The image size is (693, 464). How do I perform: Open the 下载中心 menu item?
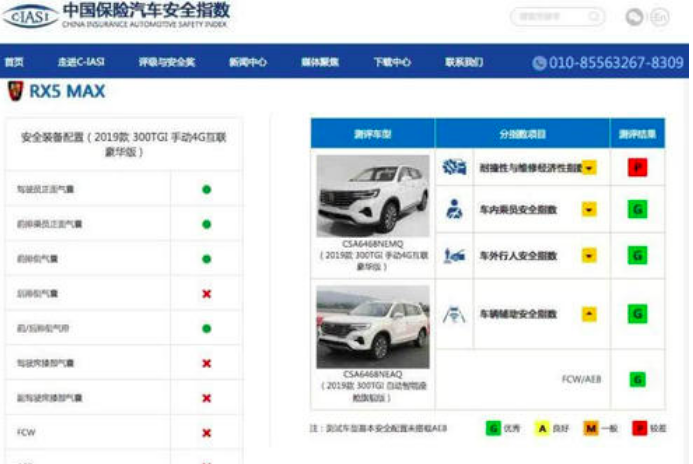392,62
